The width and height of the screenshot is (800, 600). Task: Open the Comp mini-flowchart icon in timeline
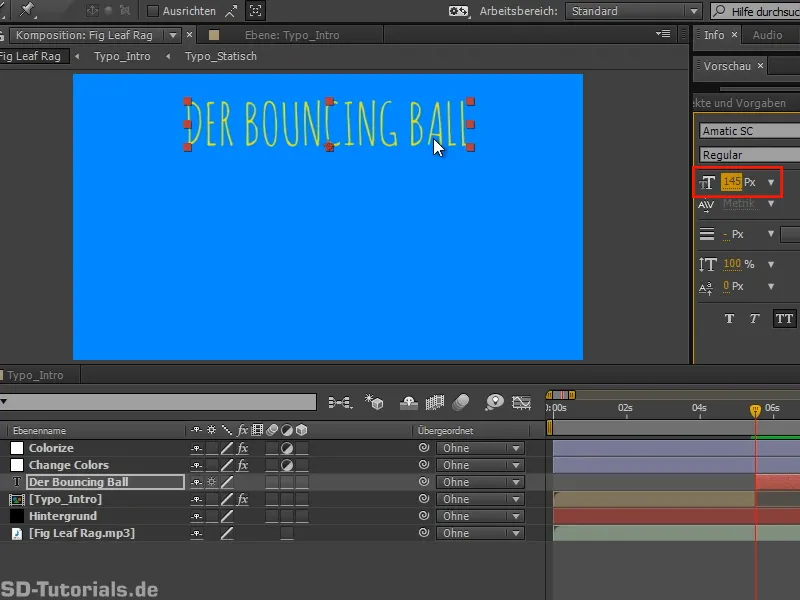pos(340,403)
